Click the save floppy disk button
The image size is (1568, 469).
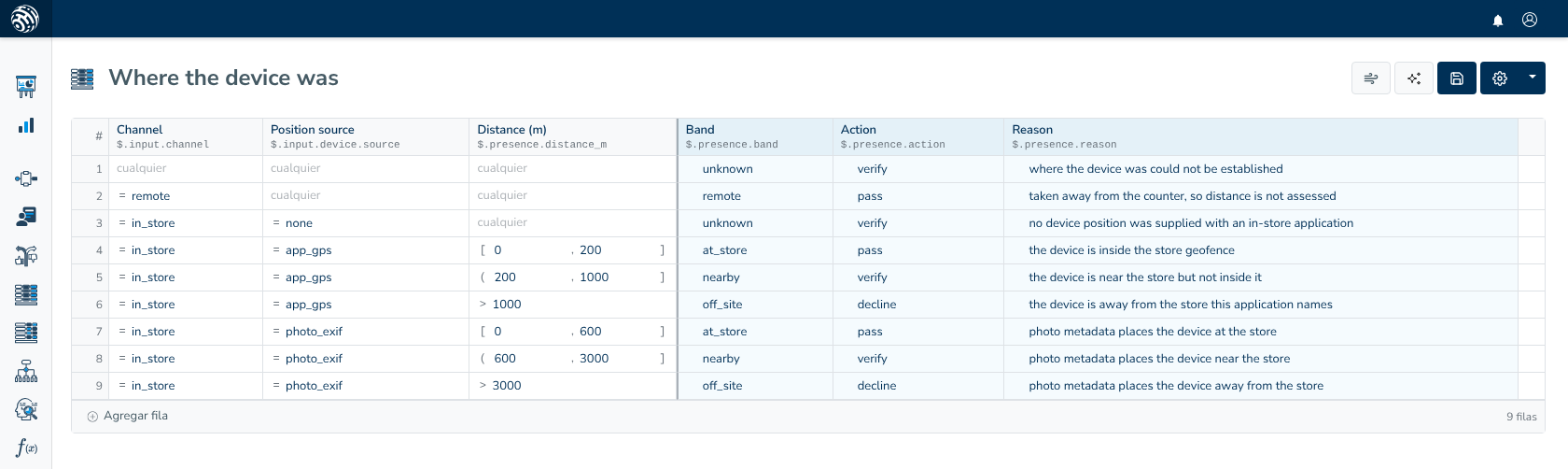(x=1457, y=78)
